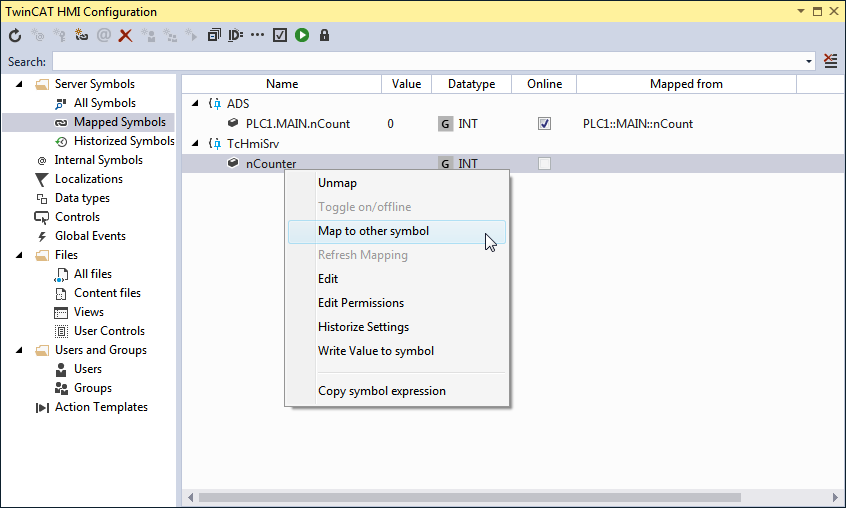Uncheck Online for PLC1.MAIN.nCount
846x508 pixels.
[x=544, y=124]
